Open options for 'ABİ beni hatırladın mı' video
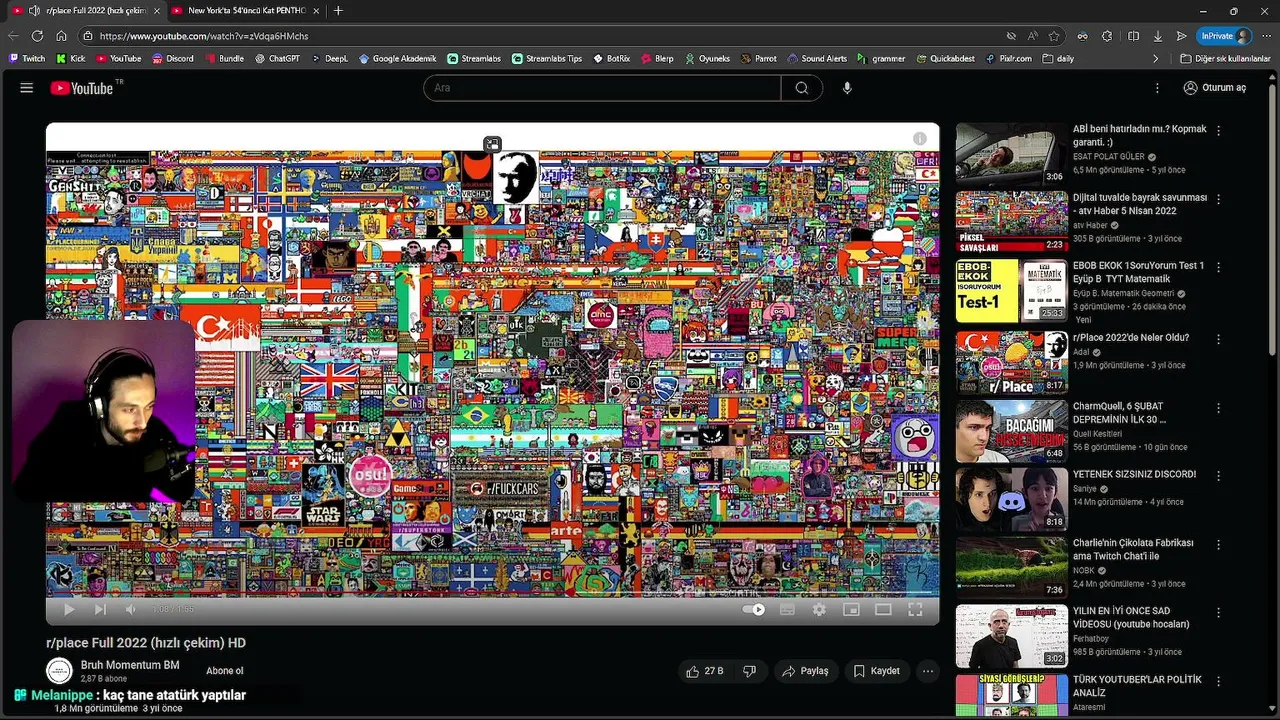Viewport: 1280px width, 720px height. (x=1218, y=130)
